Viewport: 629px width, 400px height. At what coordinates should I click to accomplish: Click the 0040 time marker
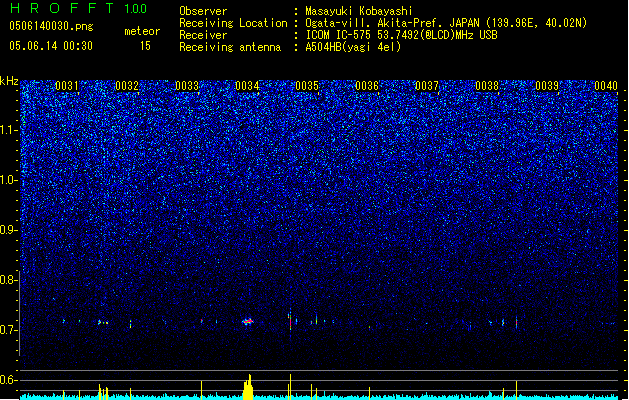tap(606, 86)
